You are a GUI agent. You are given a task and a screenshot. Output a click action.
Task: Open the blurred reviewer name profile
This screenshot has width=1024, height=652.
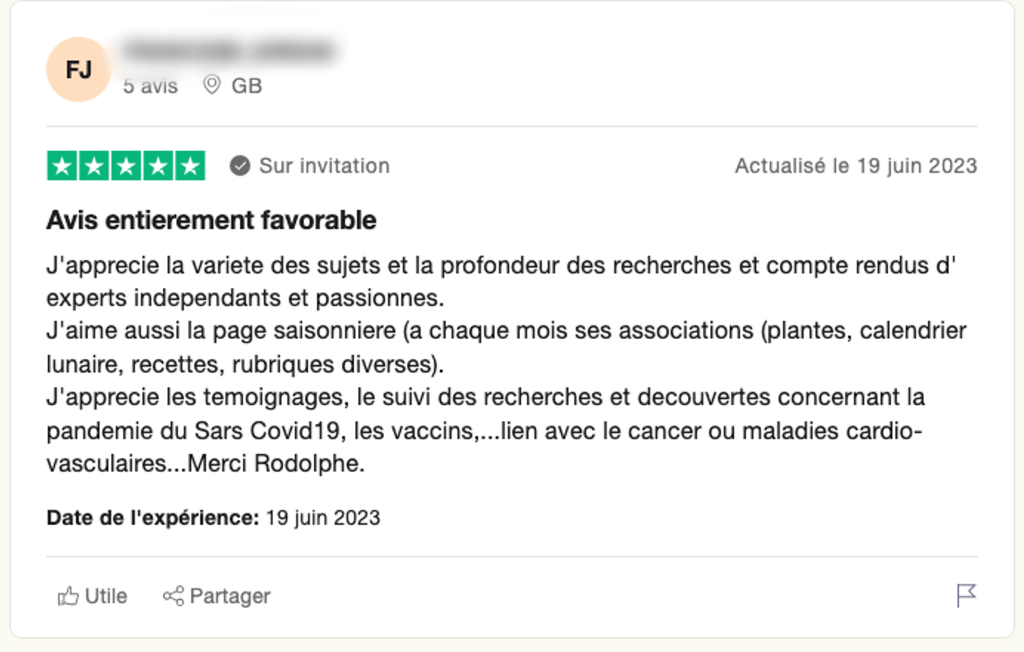[x=228, y=49]
